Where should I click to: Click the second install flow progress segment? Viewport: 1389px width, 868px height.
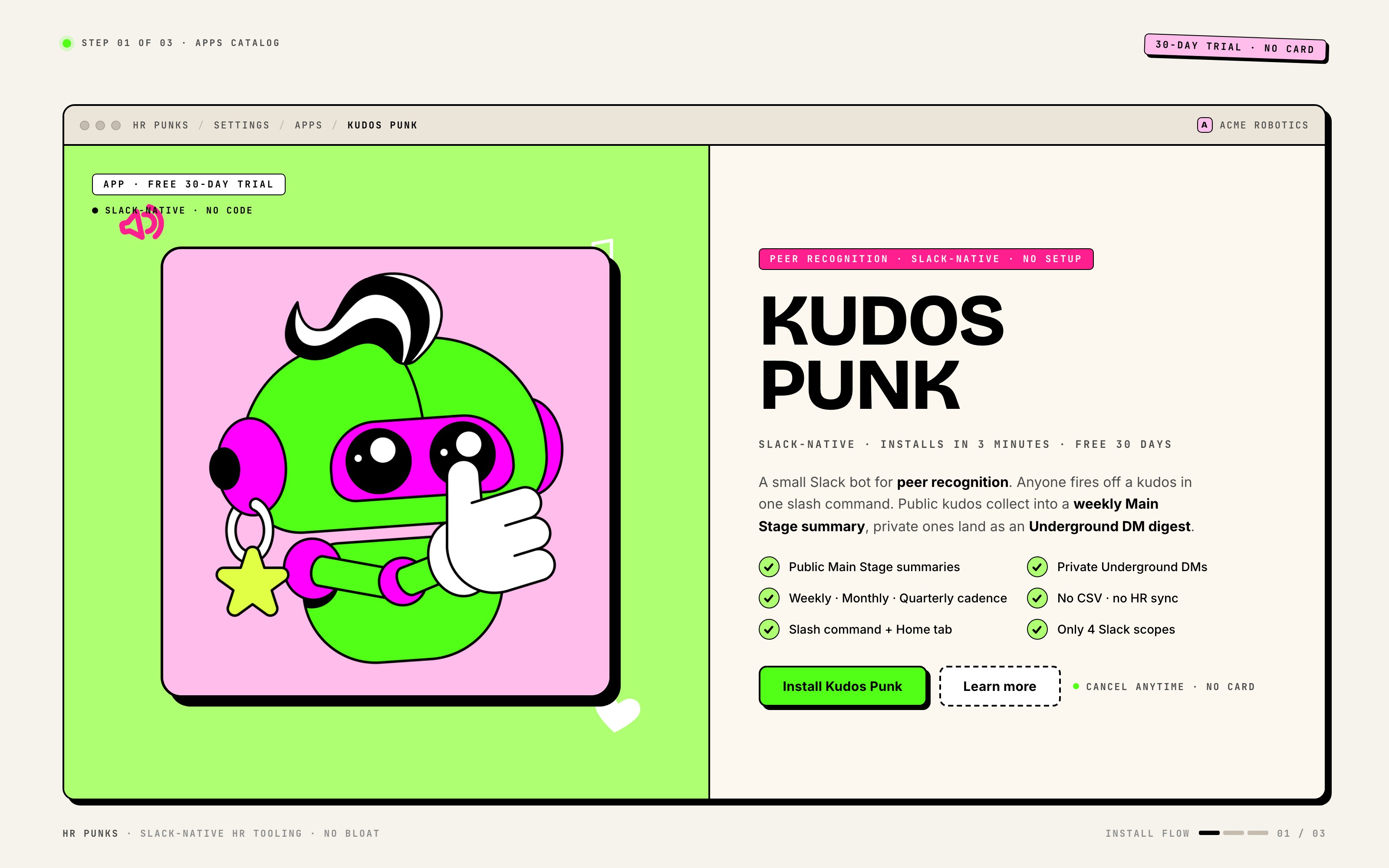pos(1234,833)
